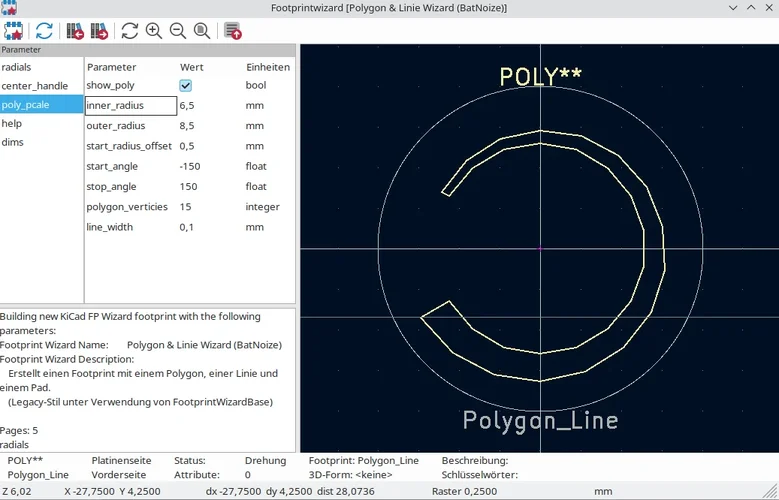Select the dims page in list

click(13, 143)
